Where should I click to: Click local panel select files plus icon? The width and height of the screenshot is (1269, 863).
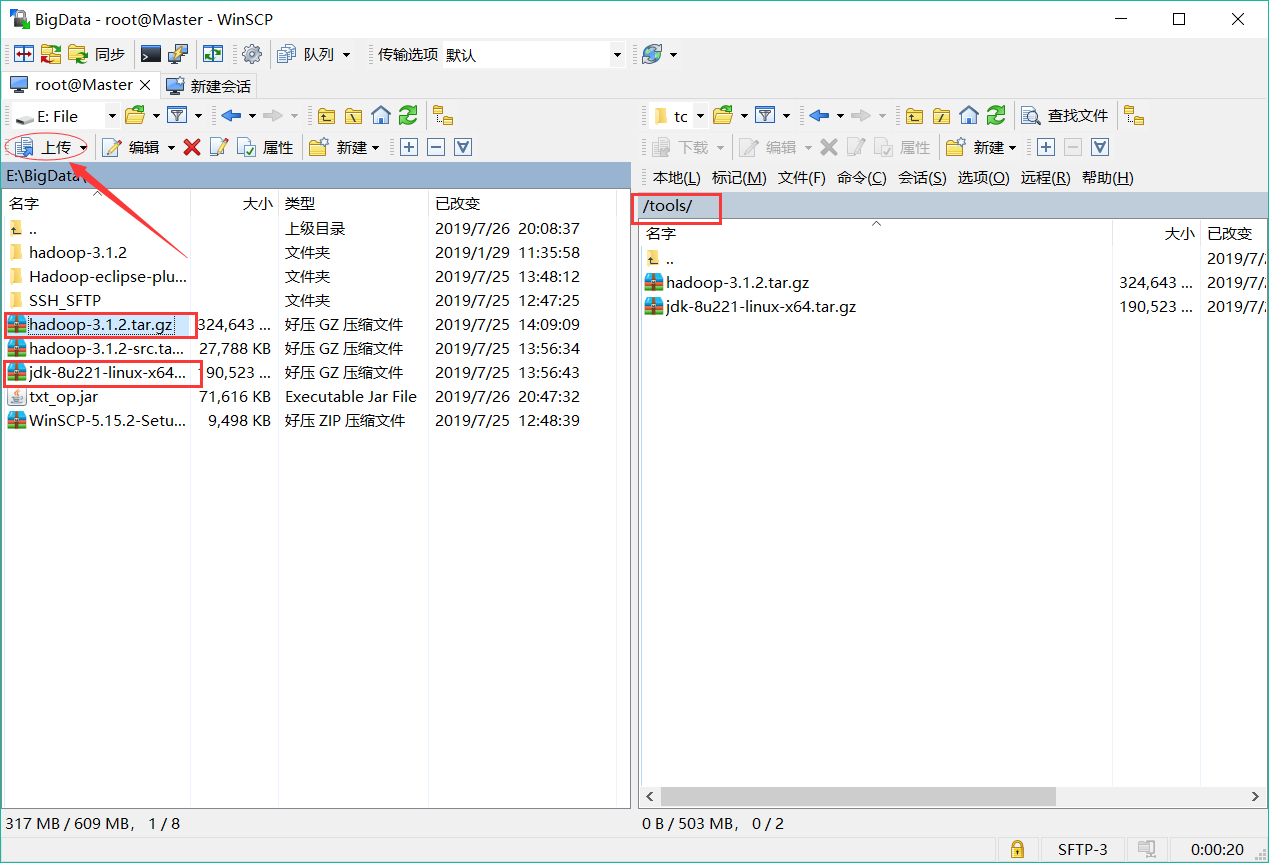(x=408, y=147)
